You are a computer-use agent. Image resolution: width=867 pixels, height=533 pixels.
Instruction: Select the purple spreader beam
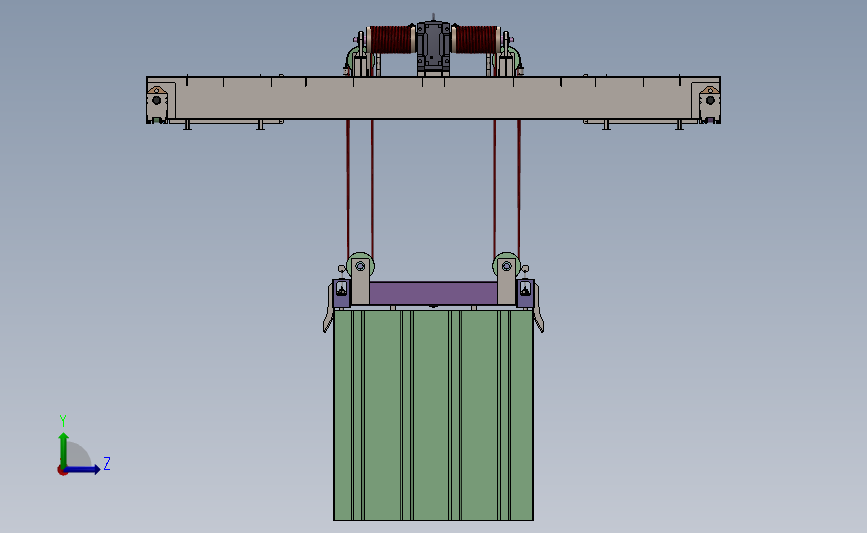tap(433, 293)
